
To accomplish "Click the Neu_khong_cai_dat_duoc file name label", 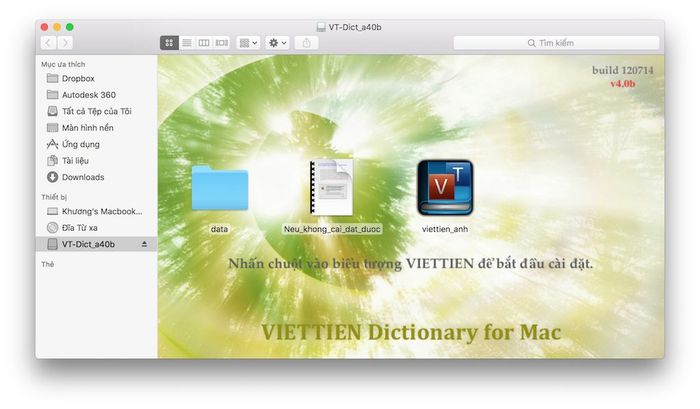I will tap(332, 229).
